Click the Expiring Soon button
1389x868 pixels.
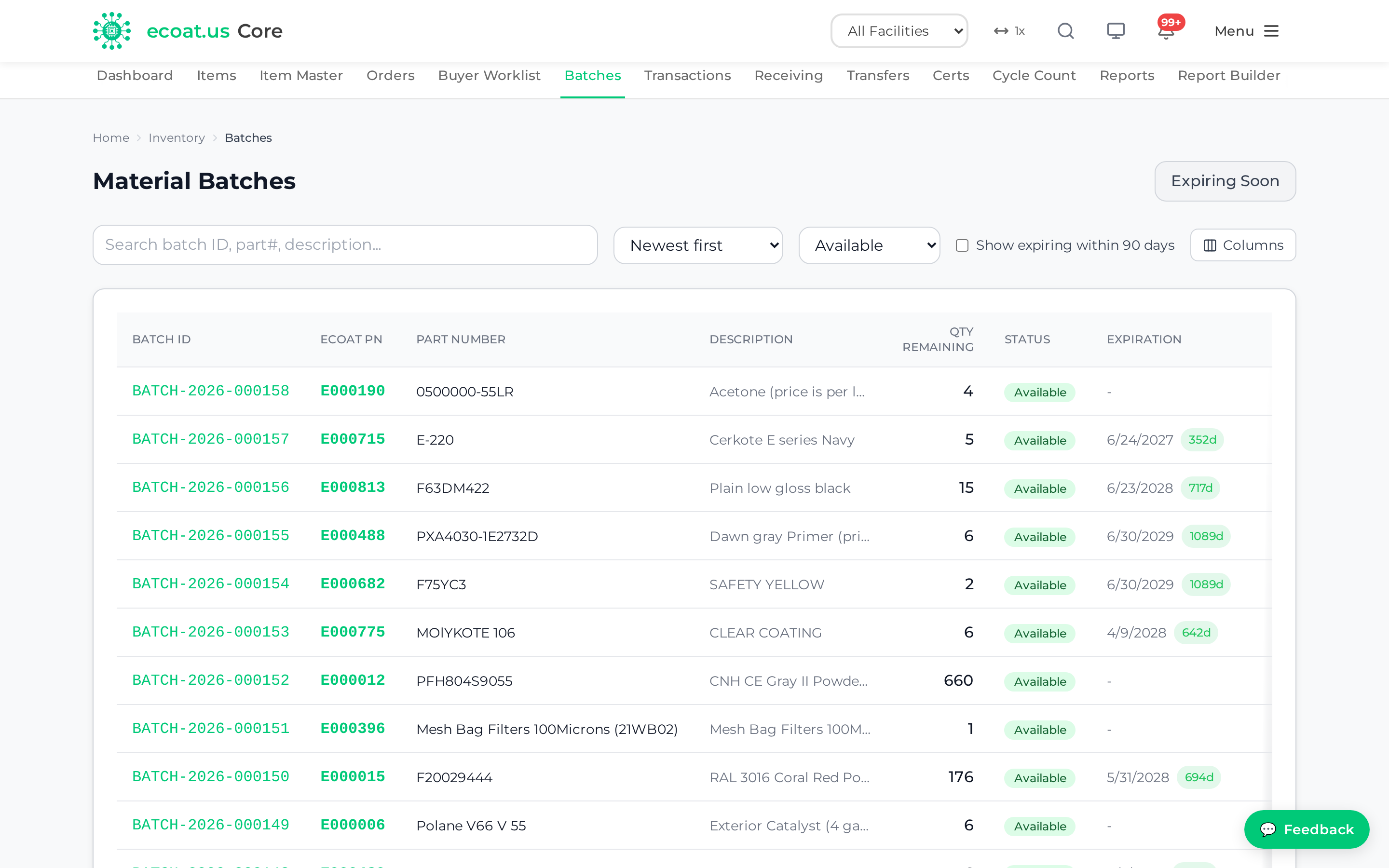tap(1225, 181)
